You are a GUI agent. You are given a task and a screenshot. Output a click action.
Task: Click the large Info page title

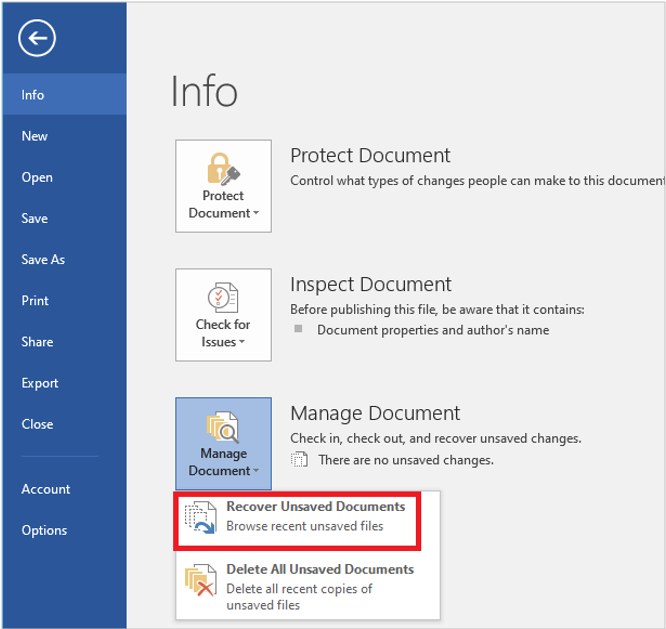[x=204, y=91]
